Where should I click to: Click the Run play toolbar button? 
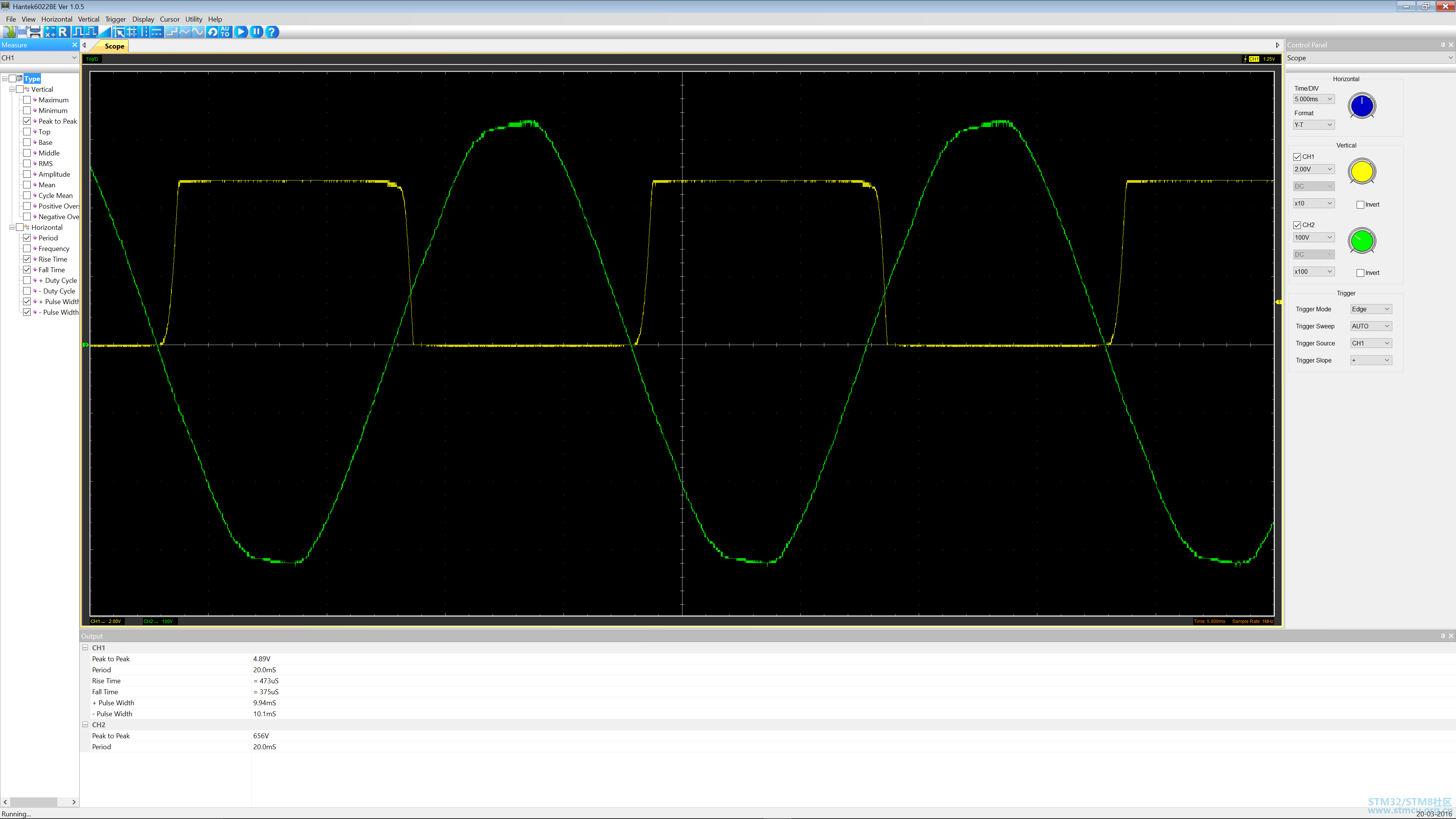pos(241,31)
